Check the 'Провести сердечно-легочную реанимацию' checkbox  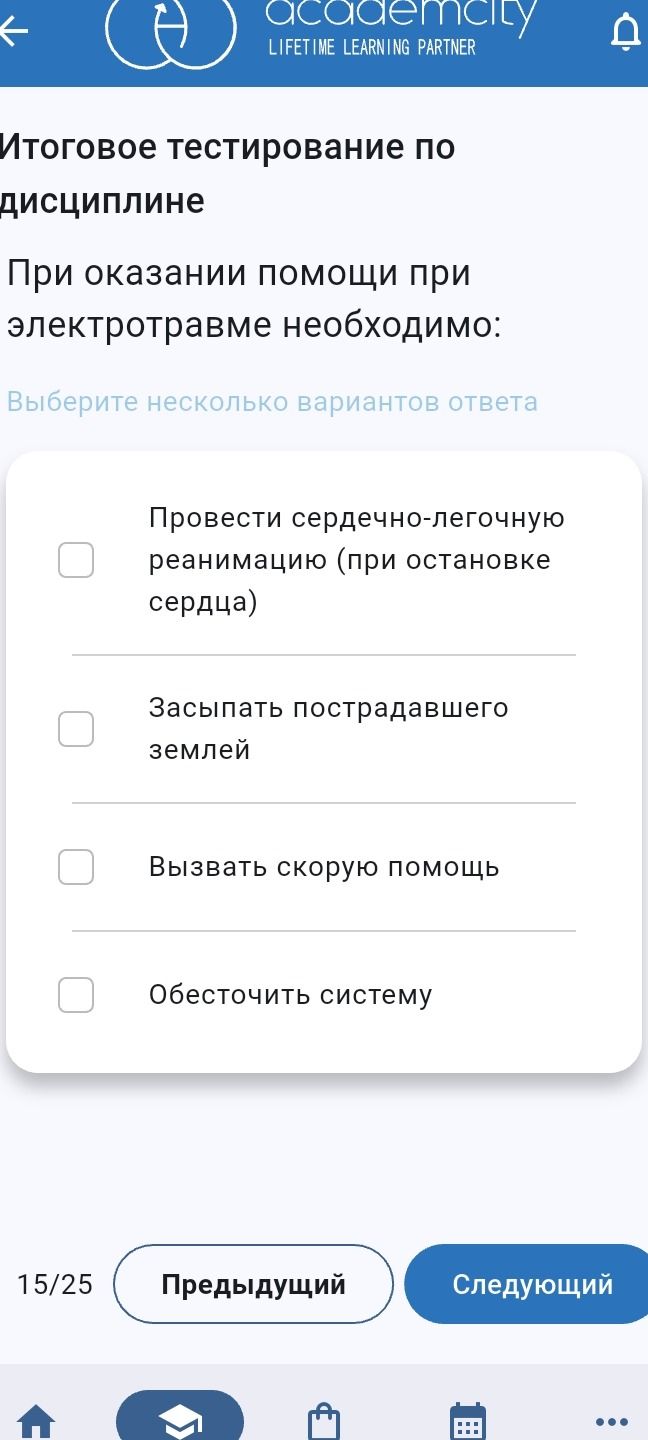76,560
